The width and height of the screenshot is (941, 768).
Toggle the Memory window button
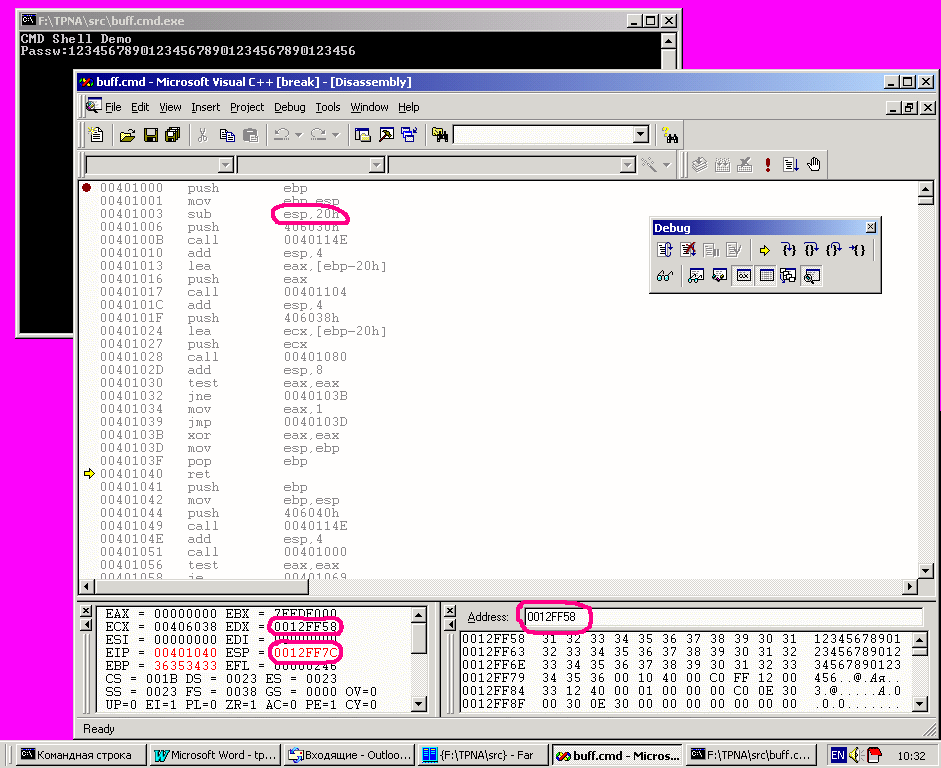766,276
